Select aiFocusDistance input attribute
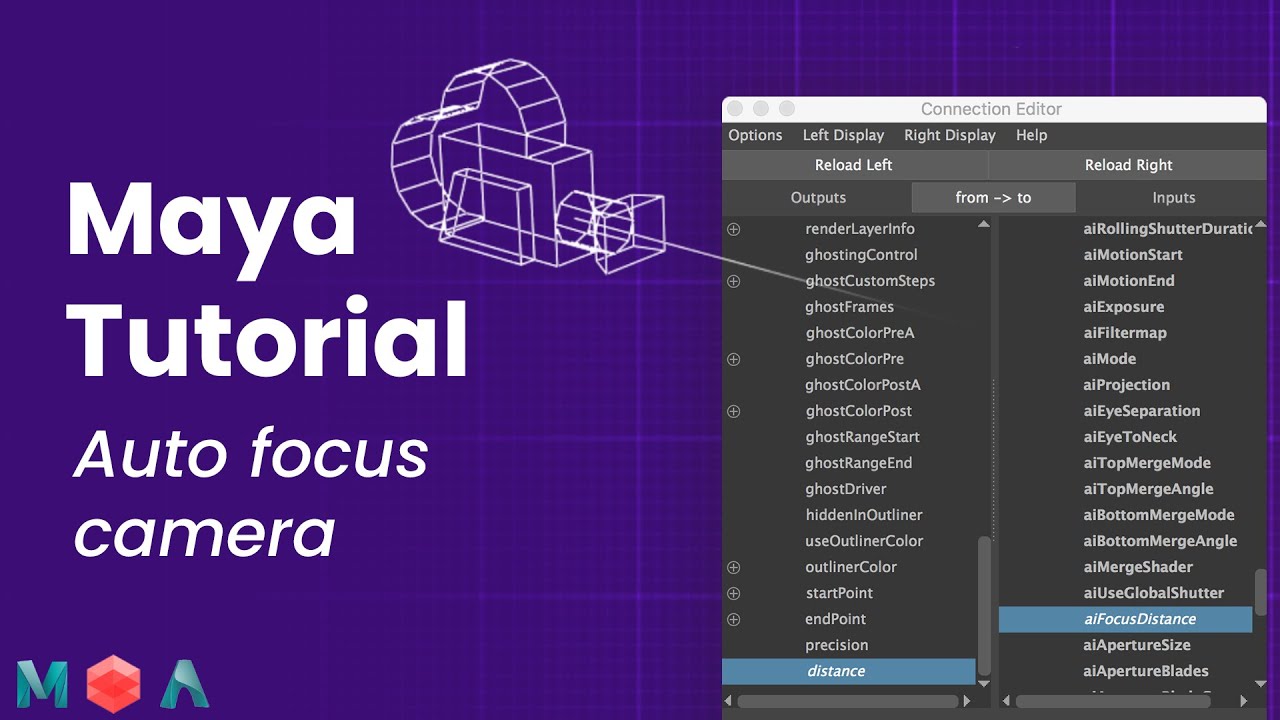 pyautogui.click(x=1125, y=619)
